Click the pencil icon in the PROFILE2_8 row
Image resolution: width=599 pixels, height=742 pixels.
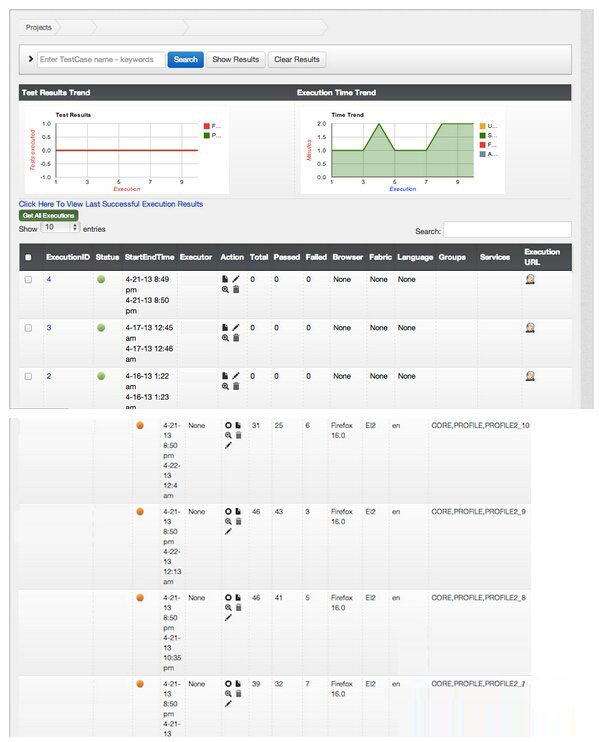(228, 618)
